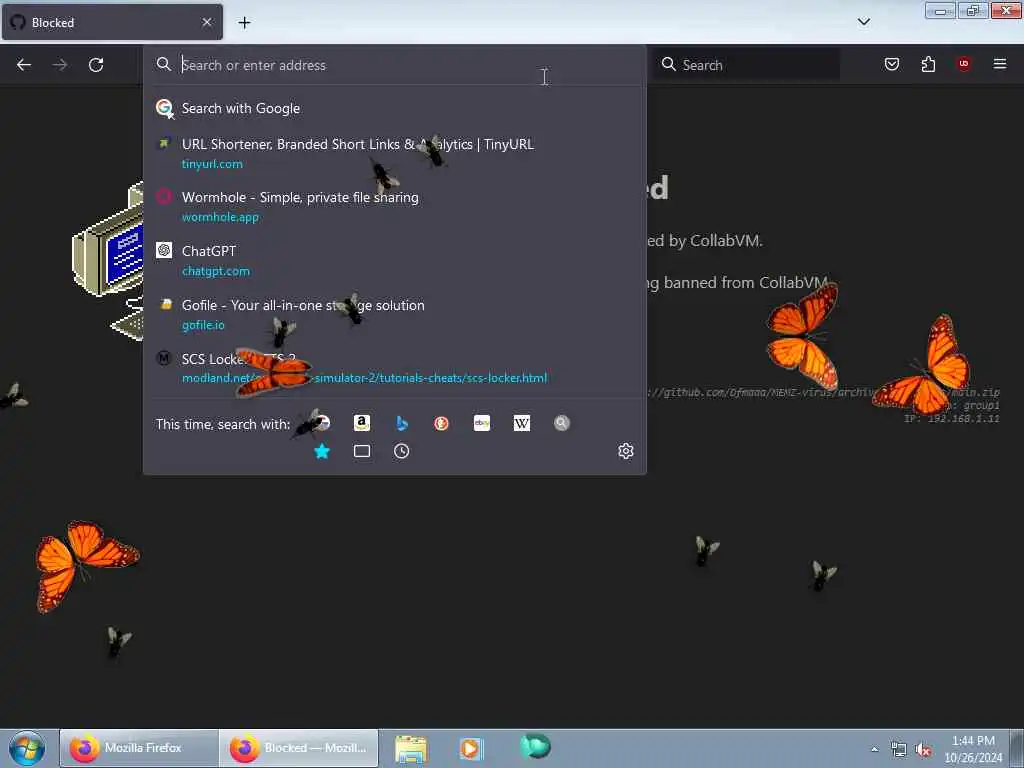Show hidden system tray icons

click(874, 749)
